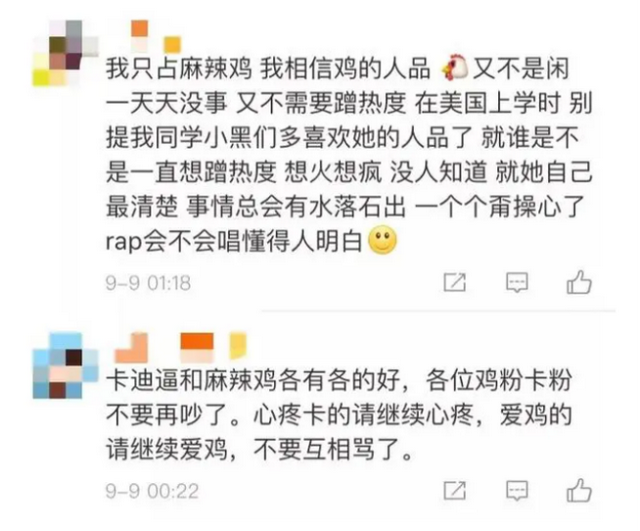Tap the second commenter's blurred username

point(164,348)
